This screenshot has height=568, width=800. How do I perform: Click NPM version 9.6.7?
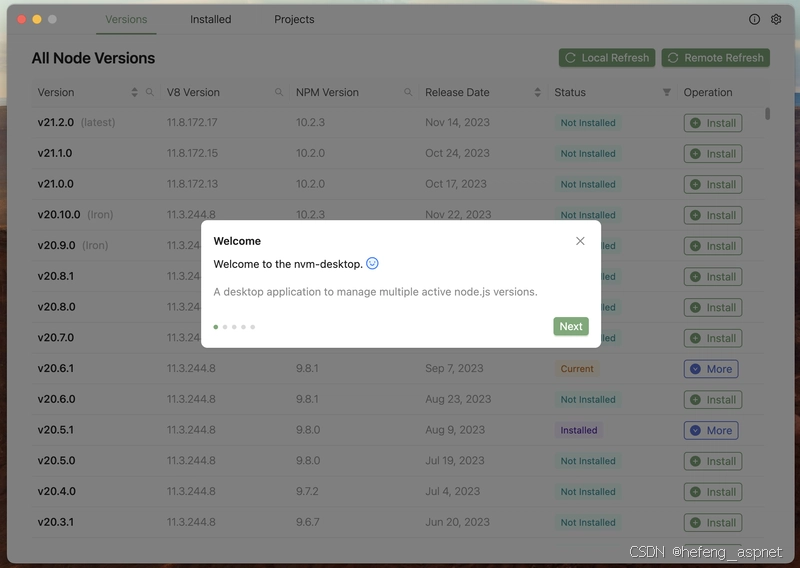308,522
